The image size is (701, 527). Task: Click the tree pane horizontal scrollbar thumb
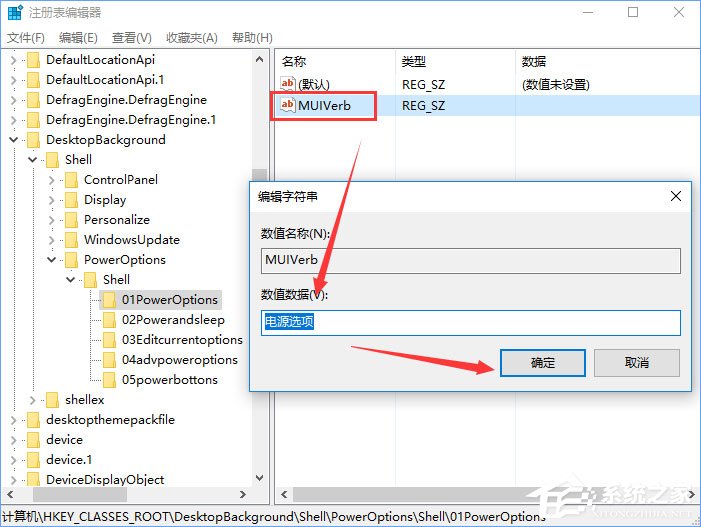tap(80, 495)
